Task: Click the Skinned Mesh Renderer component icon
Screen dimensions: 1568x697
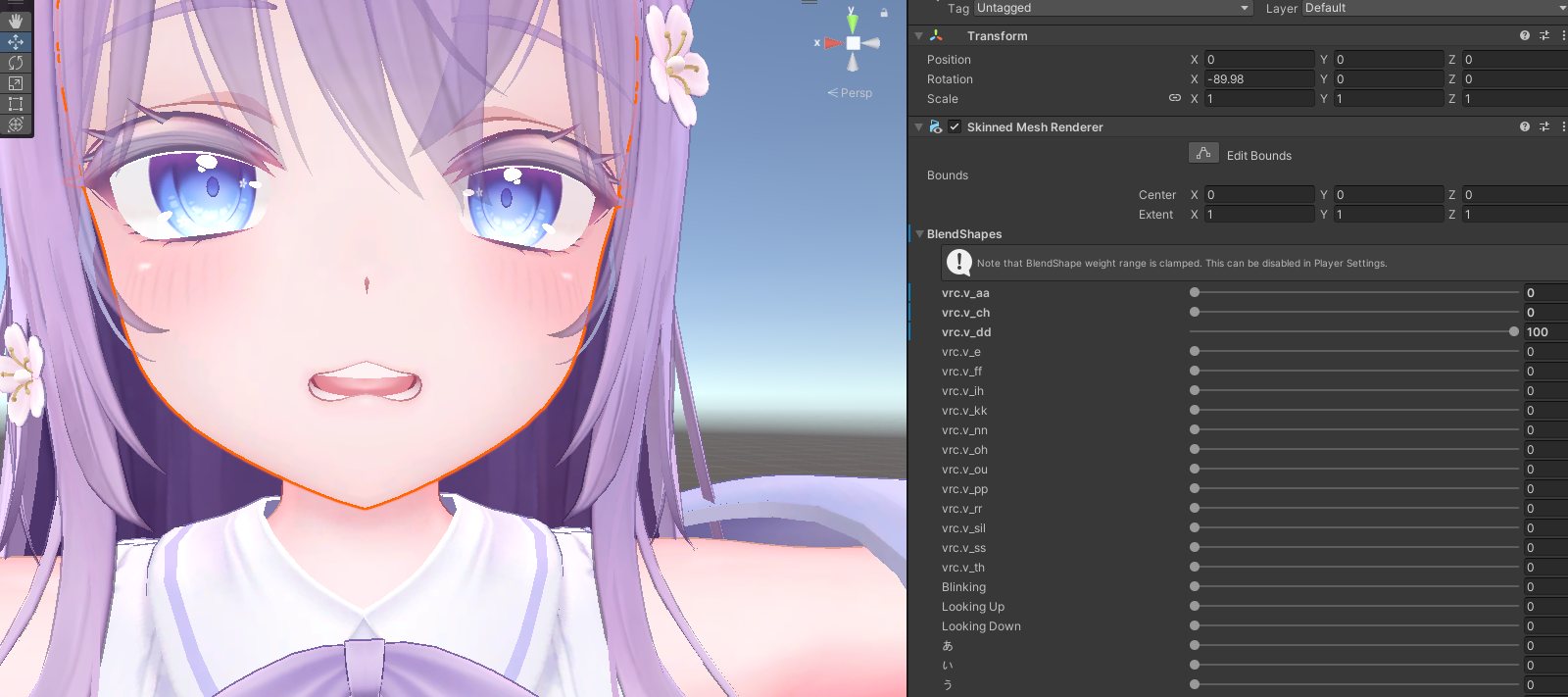Action: (x=936, y=126)
